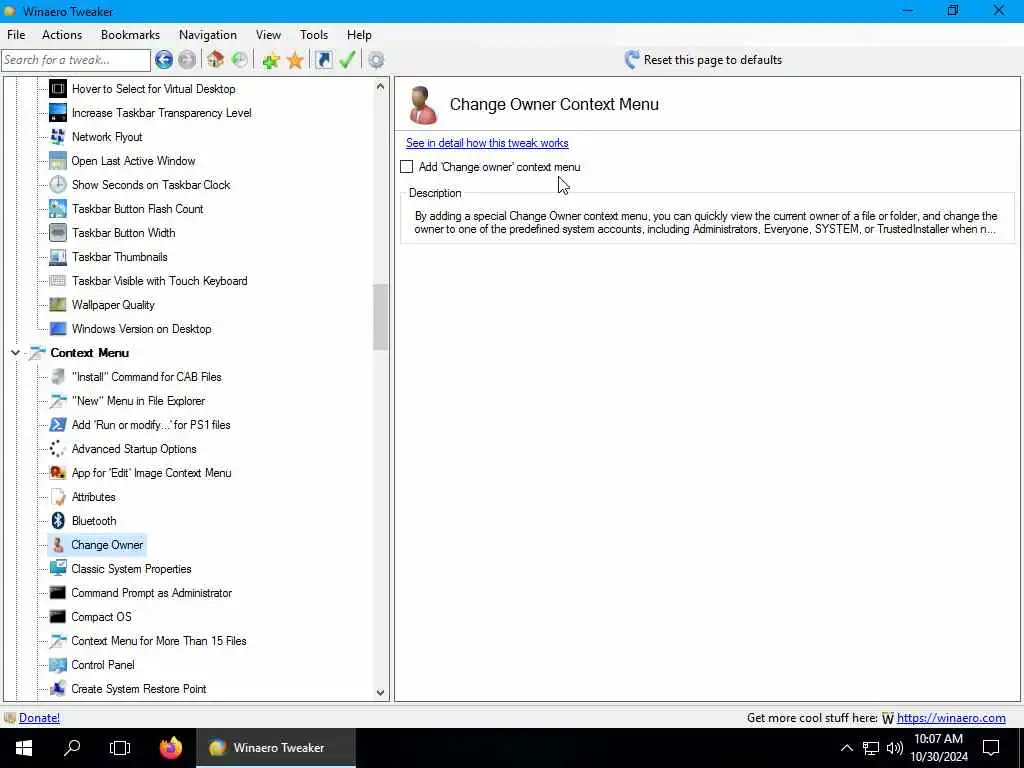1024x768 pixels.
Task: Select Windows Version on Desktop item
Action: click(x=141, y=329)
